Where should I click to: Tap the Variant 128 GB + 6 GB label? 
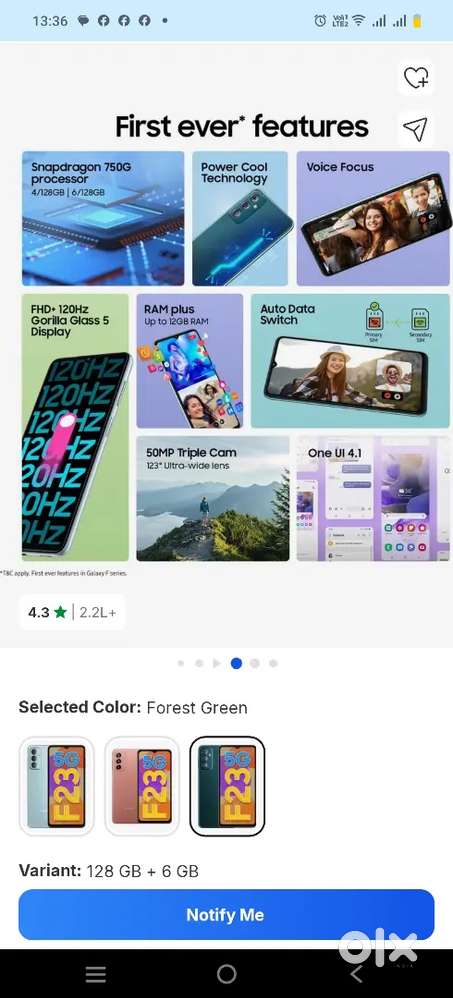[109, 871]
